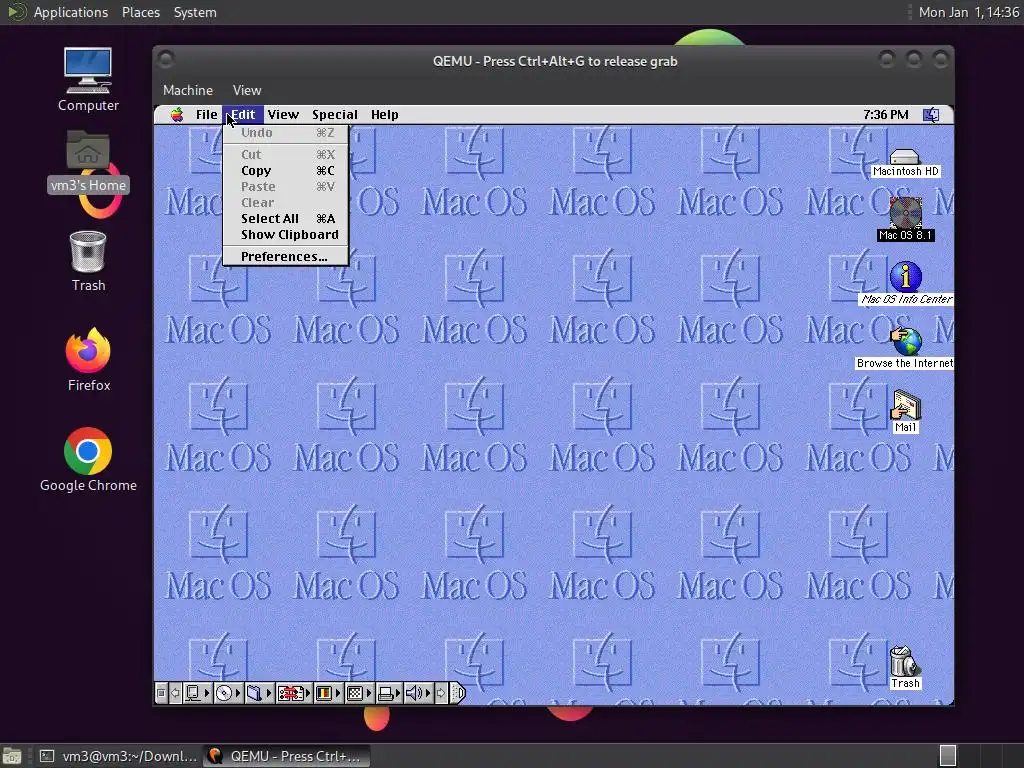Open the CD Strip module

(x=229, y=693)
